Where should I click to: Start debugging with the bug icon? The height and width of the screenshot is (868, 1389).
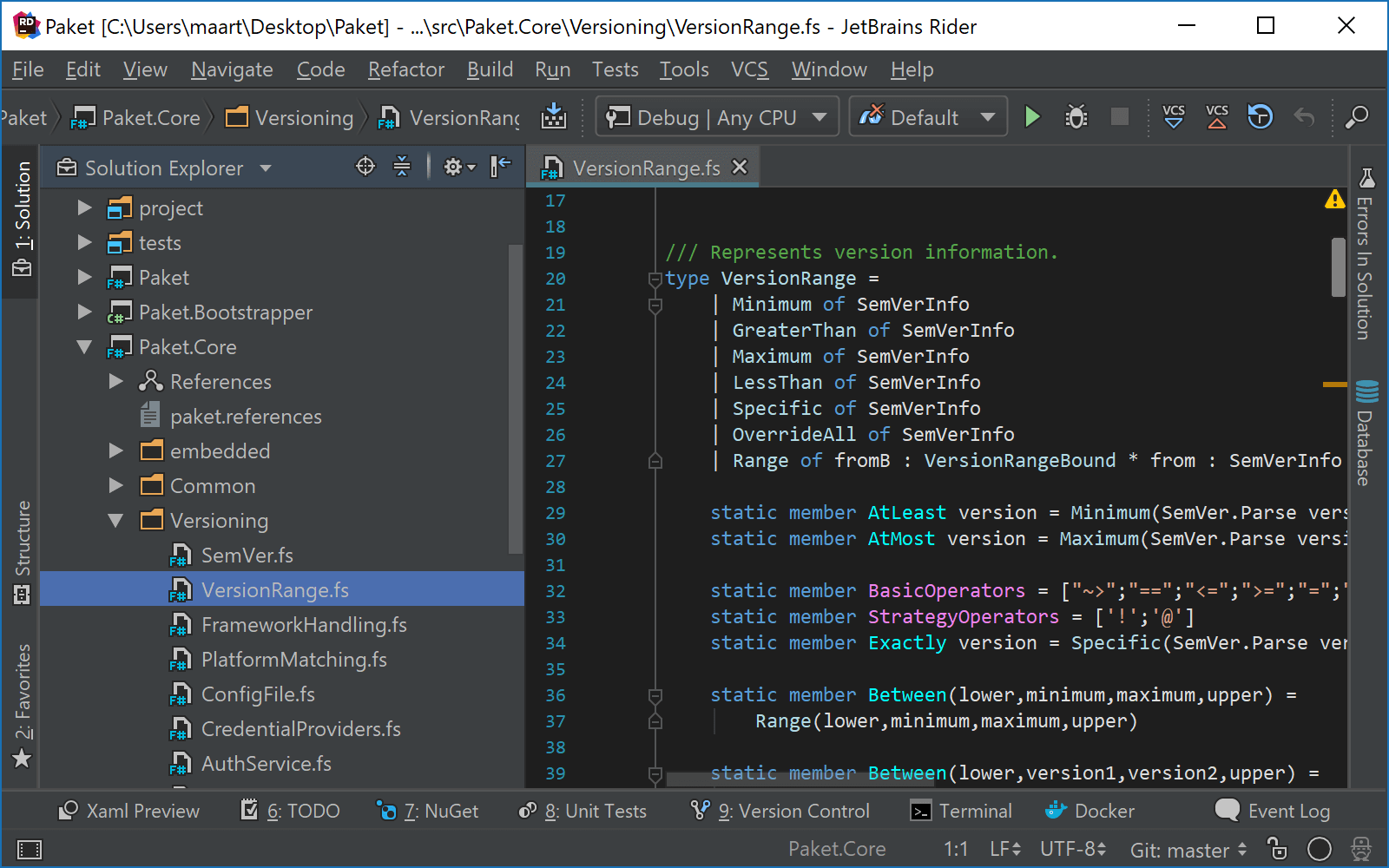point(1076,116)
